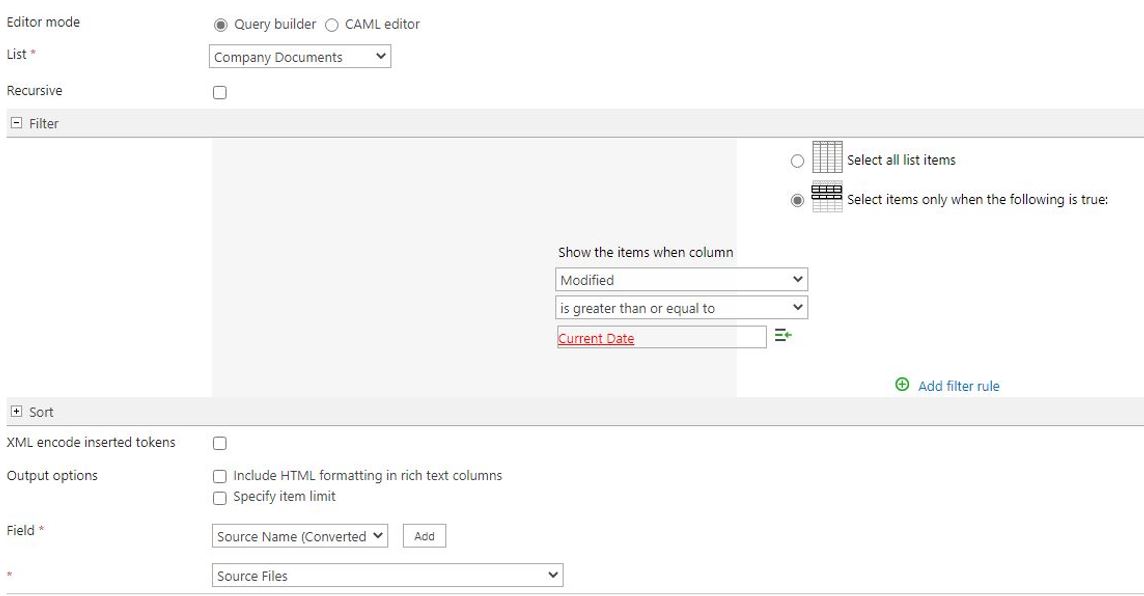Click the green plus icon for adding filter rules
1144x596 pixels.
pyautogui.click(x=901, y=385)
